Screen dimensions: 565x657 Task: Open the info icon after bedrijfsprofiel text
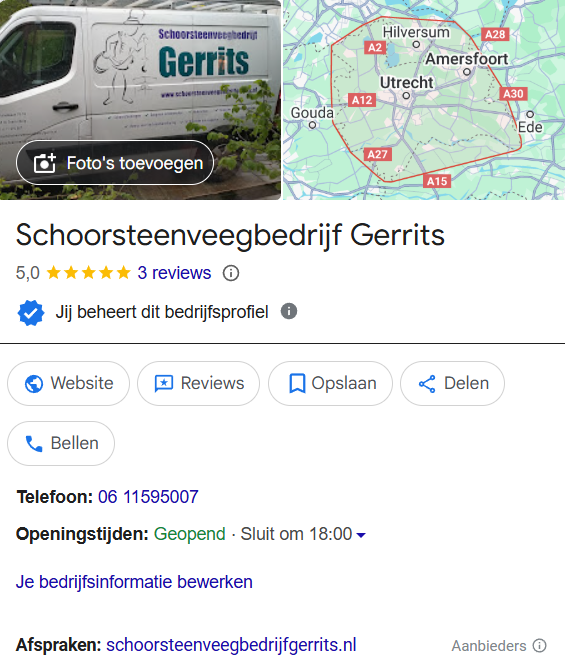coord(289,311)
